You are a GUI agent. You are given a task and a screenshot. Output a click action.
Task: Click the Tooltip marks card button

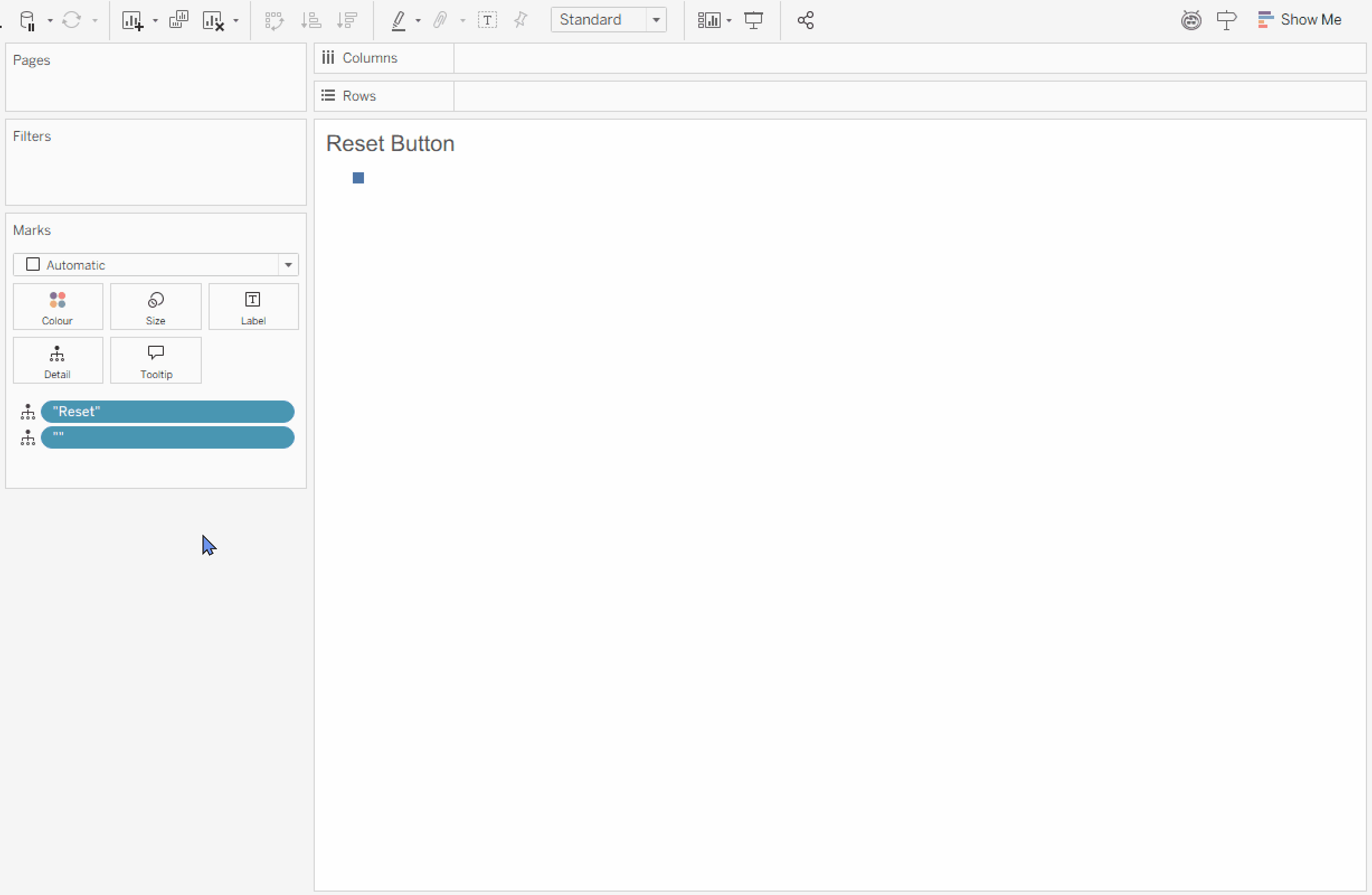(x=155, y=360)
